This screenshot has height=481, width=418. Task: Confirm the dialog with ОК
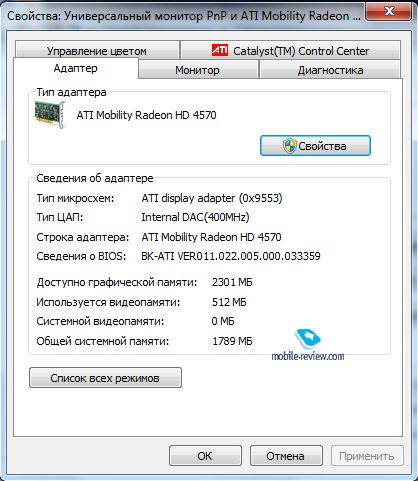[205, 456]
